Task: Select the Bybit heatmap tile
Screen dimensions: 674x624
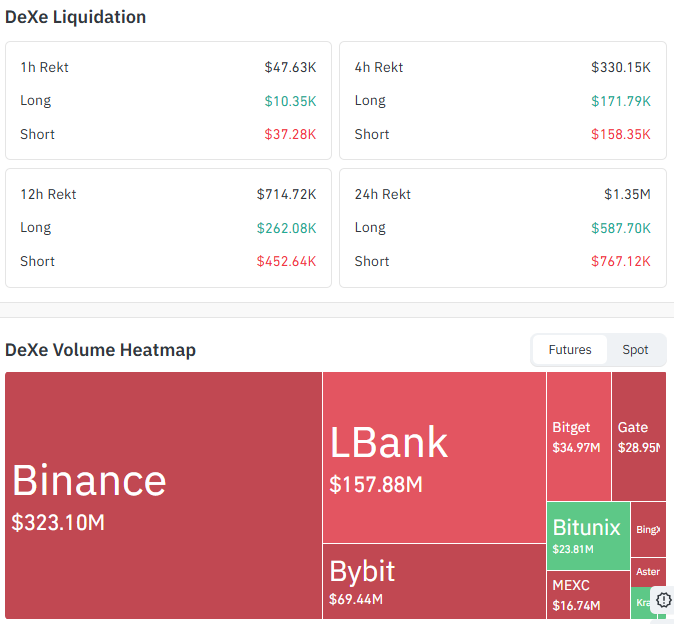Action: click(434, 581)
